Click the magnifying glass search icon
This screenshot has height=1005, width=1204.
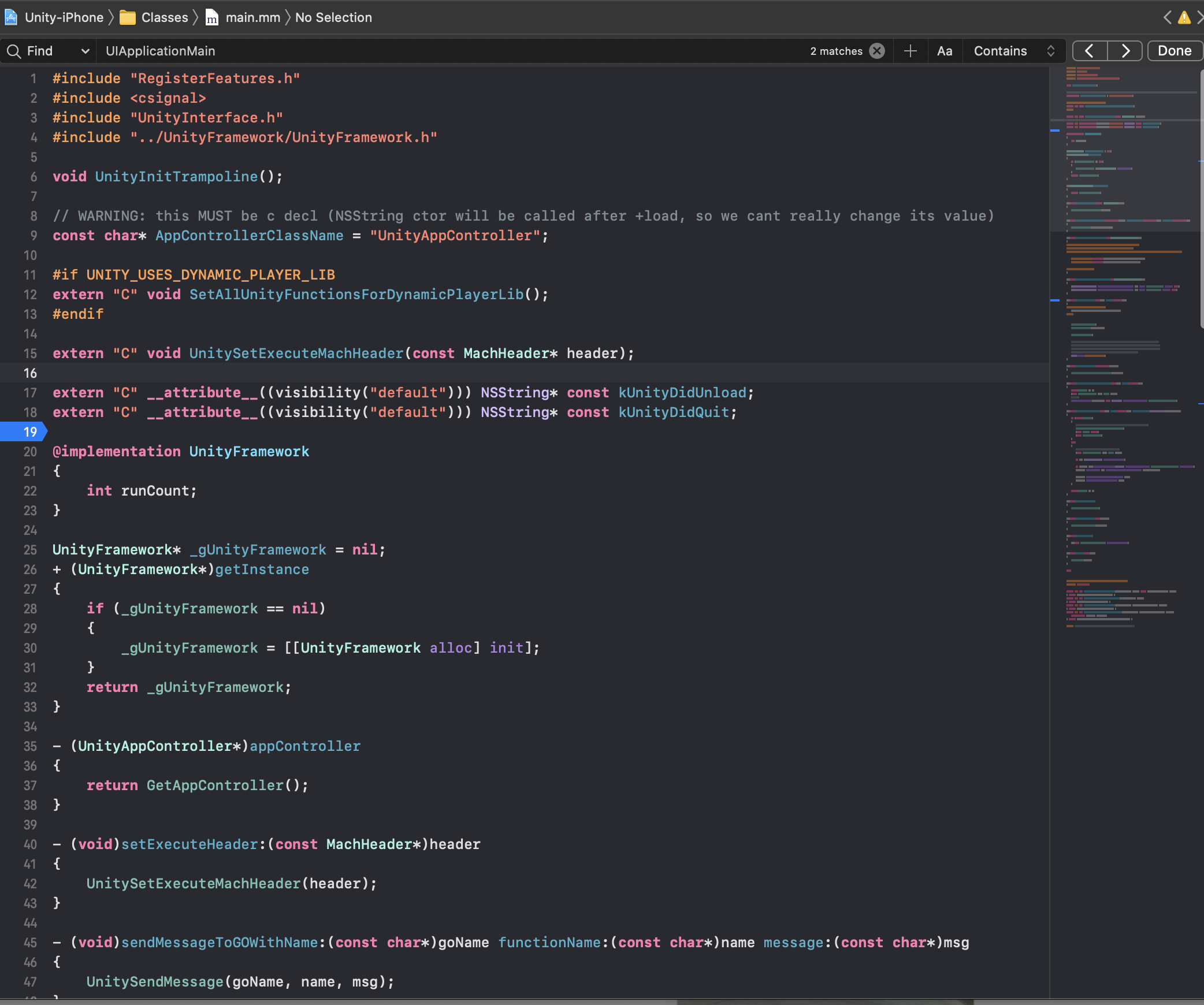14,51
